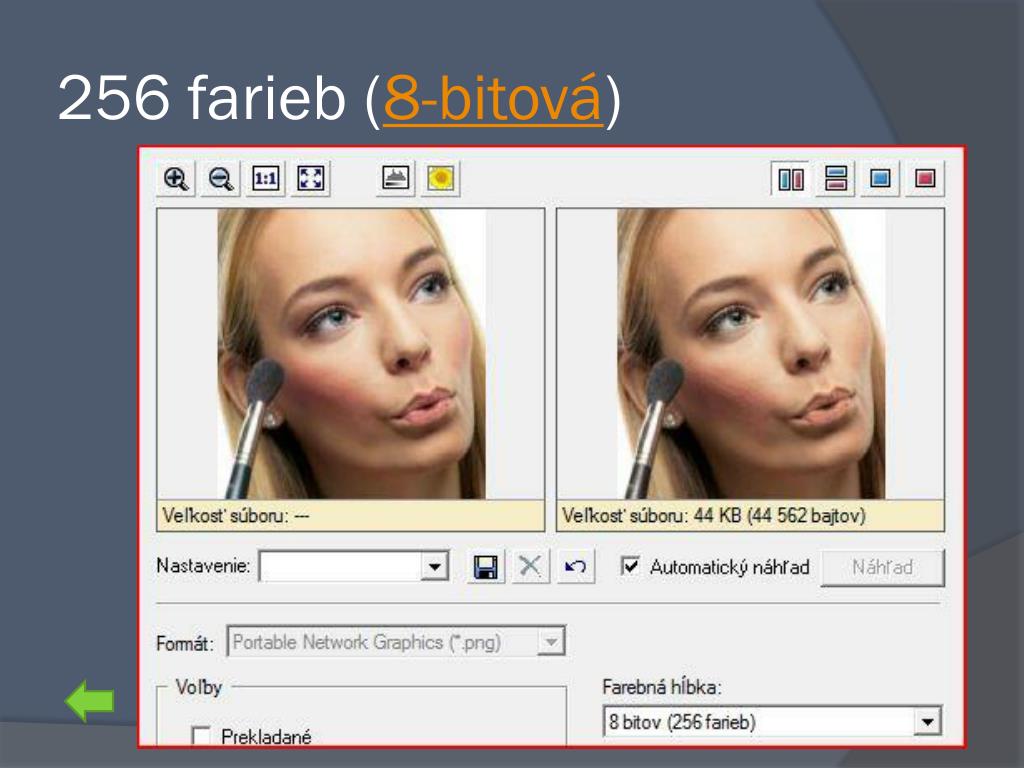Screen dimensions: 1024x768
Task: Delete preset with the X icon
Action: pyautogui.click(x=530, y=566)
